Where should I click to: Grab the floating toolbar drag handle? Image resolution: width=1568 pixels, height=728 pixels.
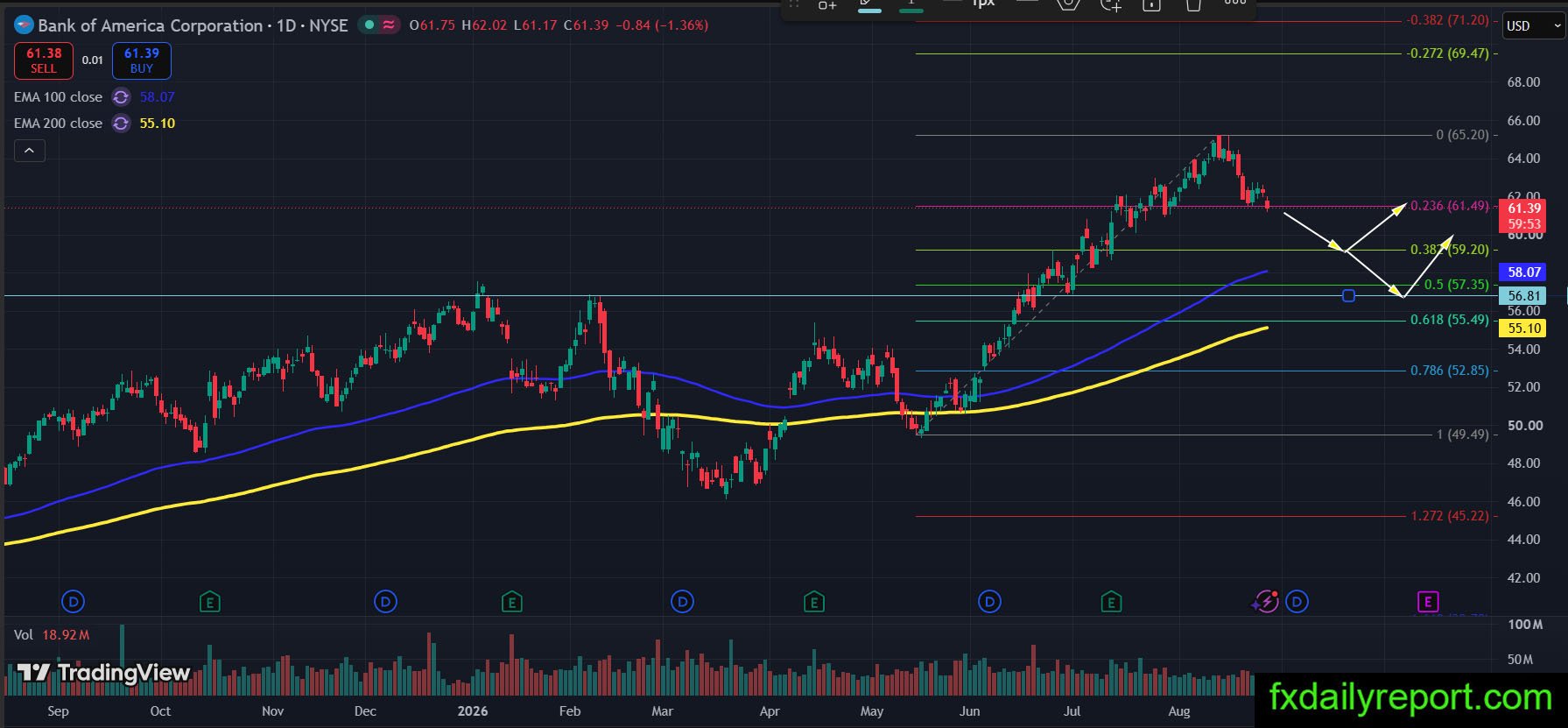click(794, 4)
